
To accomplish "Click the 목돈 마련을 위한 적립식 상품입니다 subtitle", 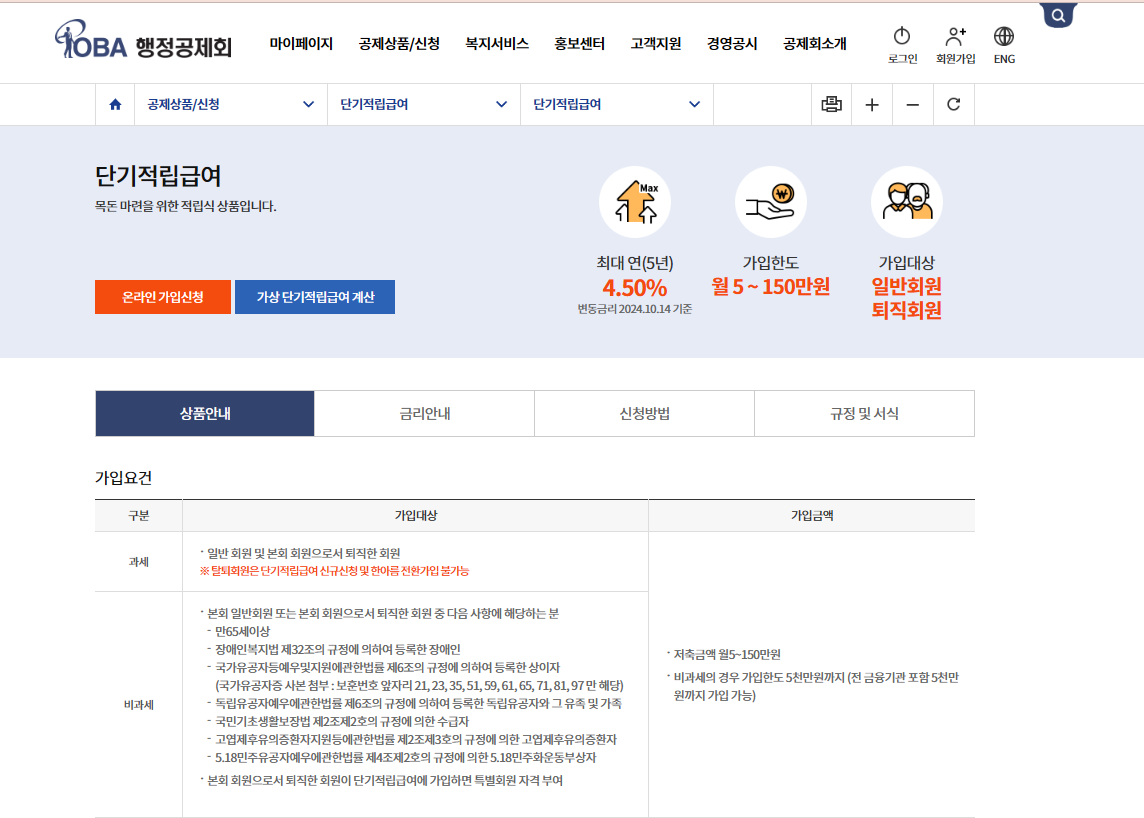I will (x=185, y=207).
